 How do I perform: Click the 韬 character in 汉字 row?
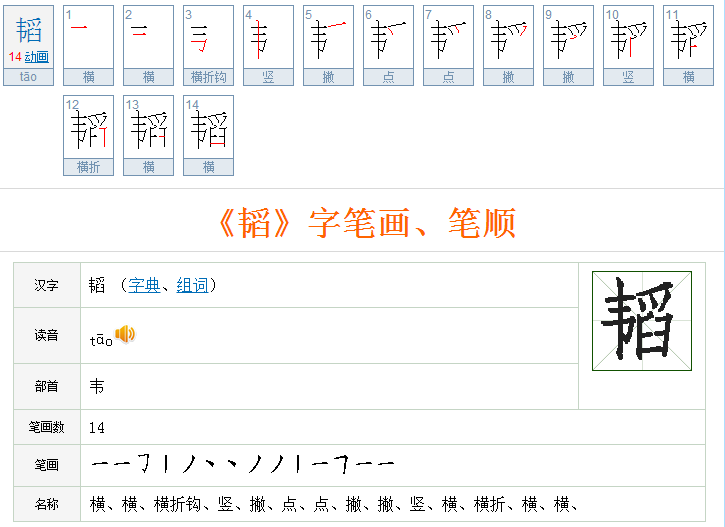[x=97, y=285]
